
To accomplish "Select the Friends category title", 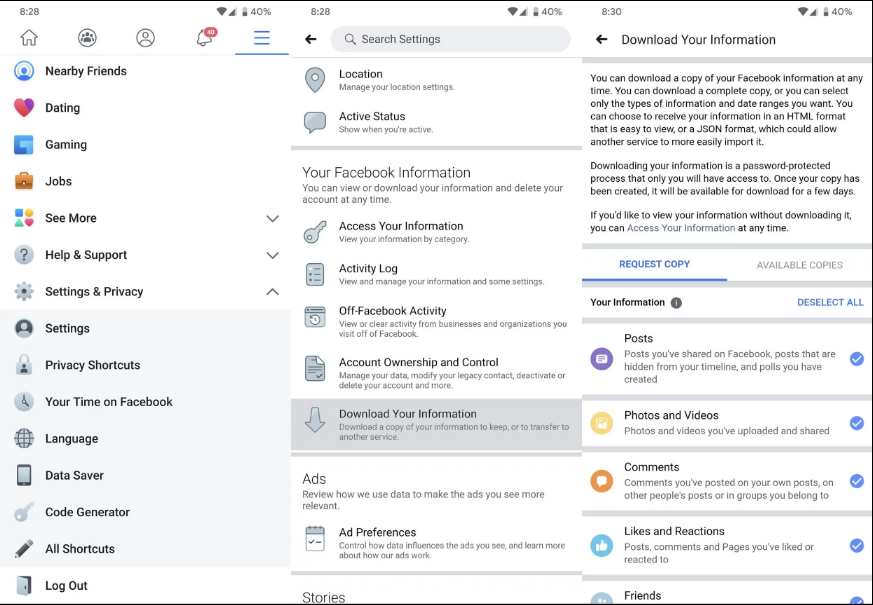I will (643, 596).
